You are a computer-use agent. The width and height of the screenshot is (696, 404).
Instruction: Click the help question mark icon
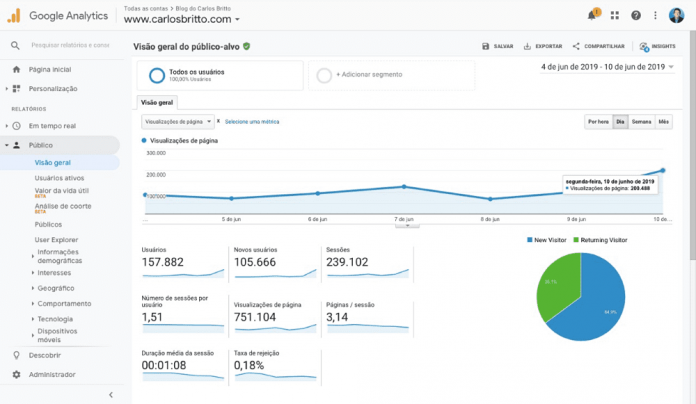point(636,15)
